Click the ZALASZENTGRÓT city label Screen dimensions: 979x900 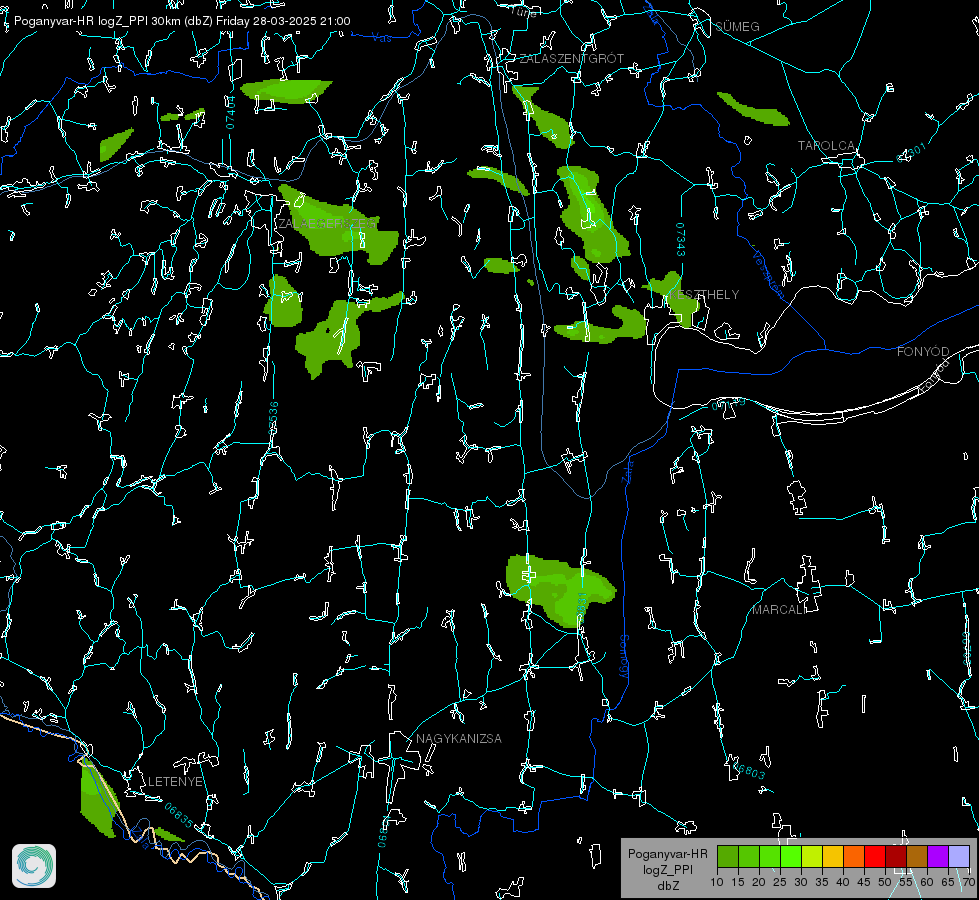point(571,59)
